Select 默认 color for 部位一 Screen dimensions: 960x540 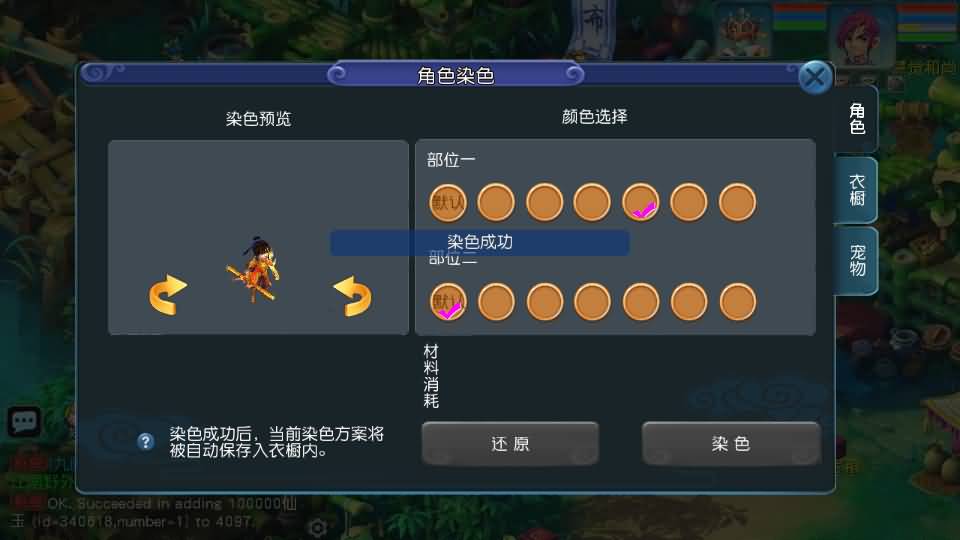tap(448, 202)
